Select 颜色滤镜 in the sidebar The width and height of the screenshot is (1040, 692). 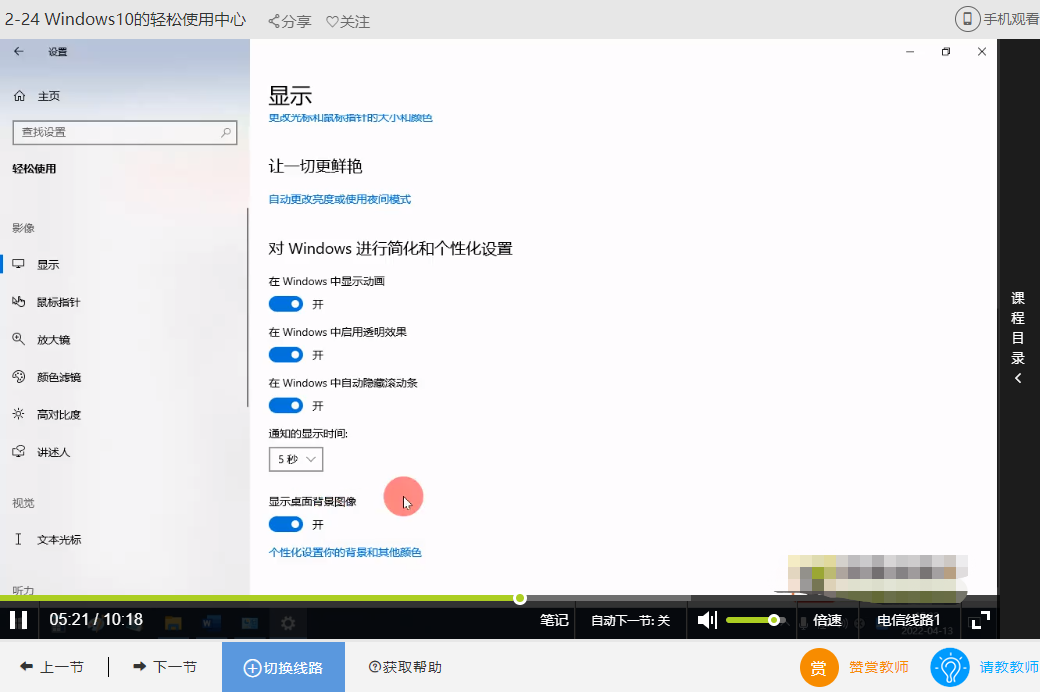58,377
